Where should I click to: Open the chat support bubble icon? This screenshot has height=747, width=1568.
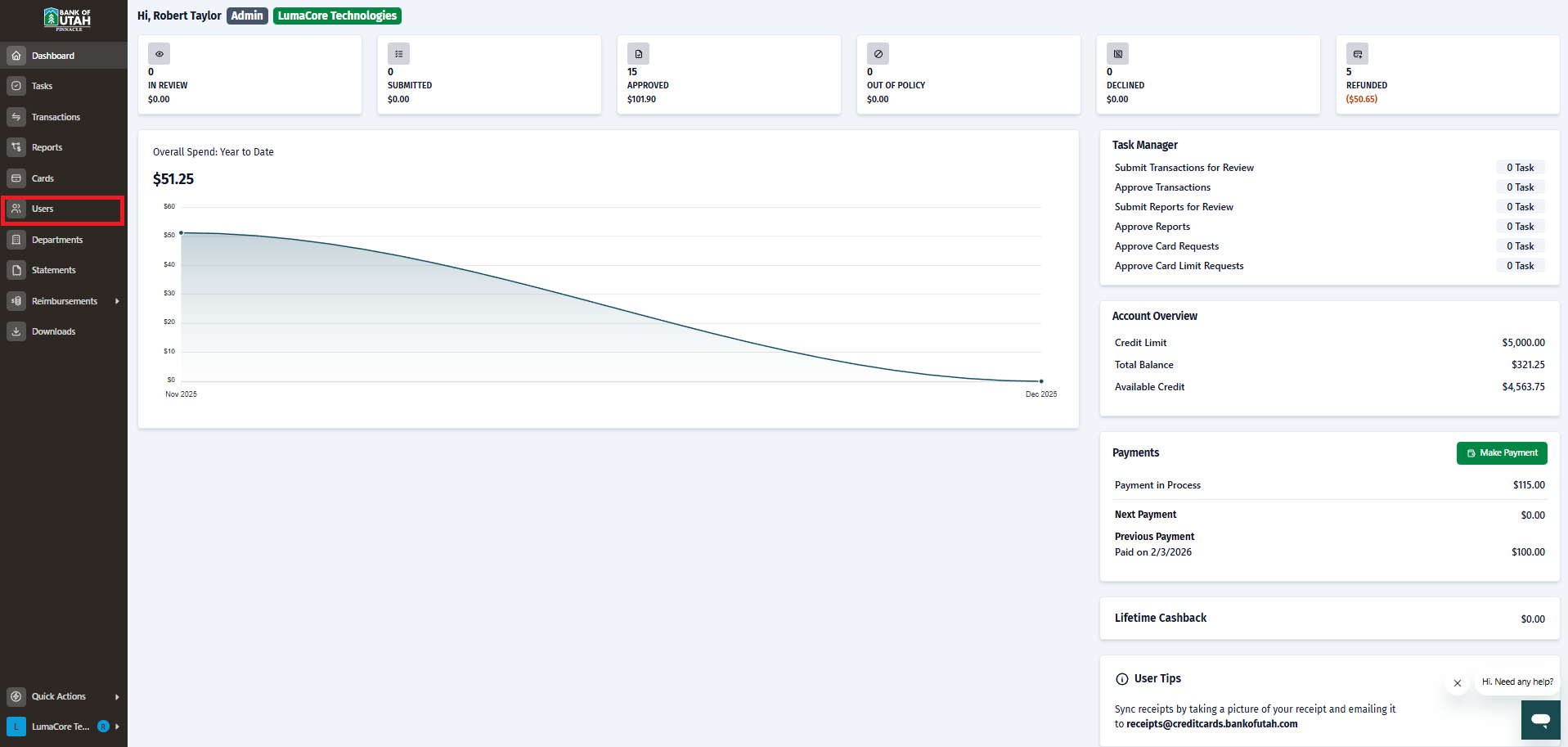(x=1540, y=720)
